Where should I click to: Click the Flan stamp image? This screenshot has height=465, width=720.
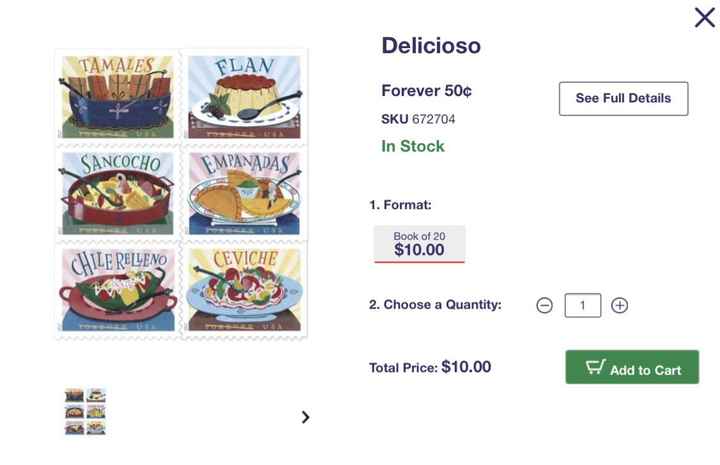[x=243, y=97]
